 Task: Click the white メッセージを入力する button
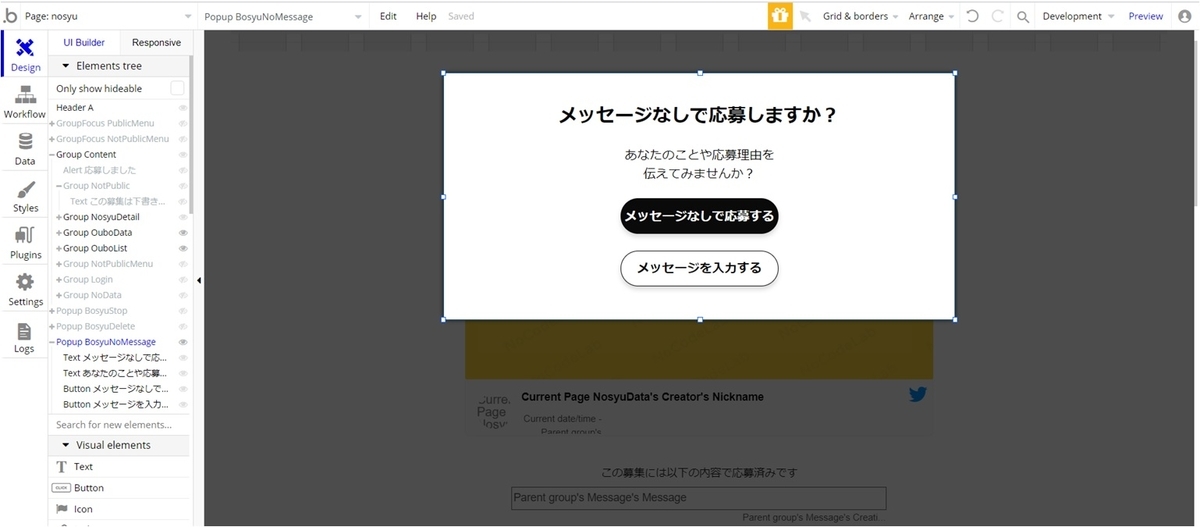pyautogui.click(x=699, y=268)
